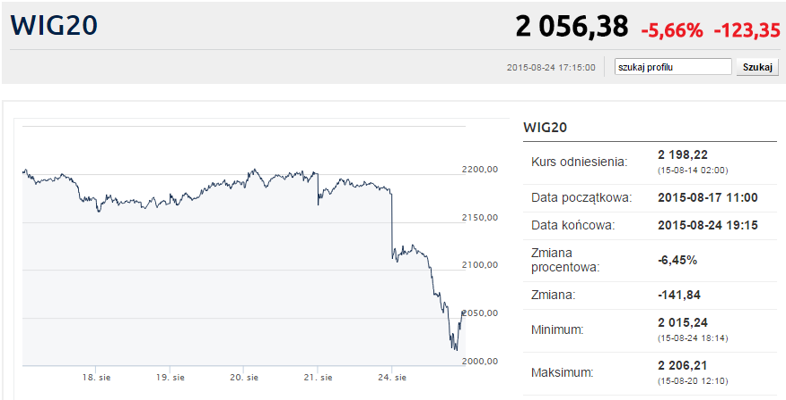
Task: Click the Zmiana procentowa value -6,45%
Action: tap(677, 260)
